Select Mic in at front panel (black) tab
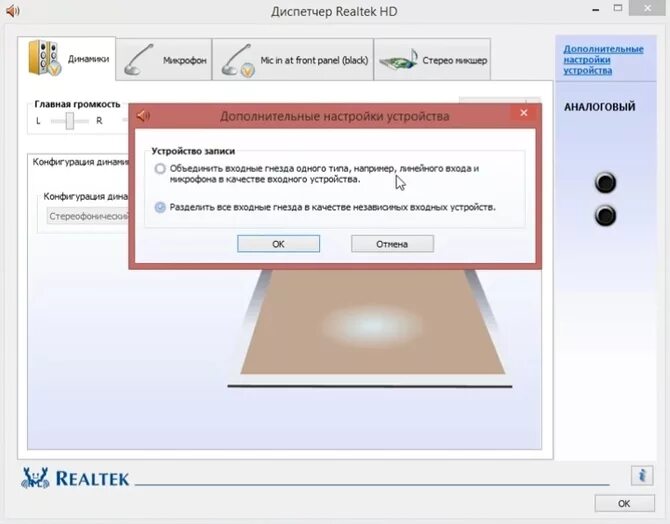Viewport: 670px width, 524px height. (293, 60)
